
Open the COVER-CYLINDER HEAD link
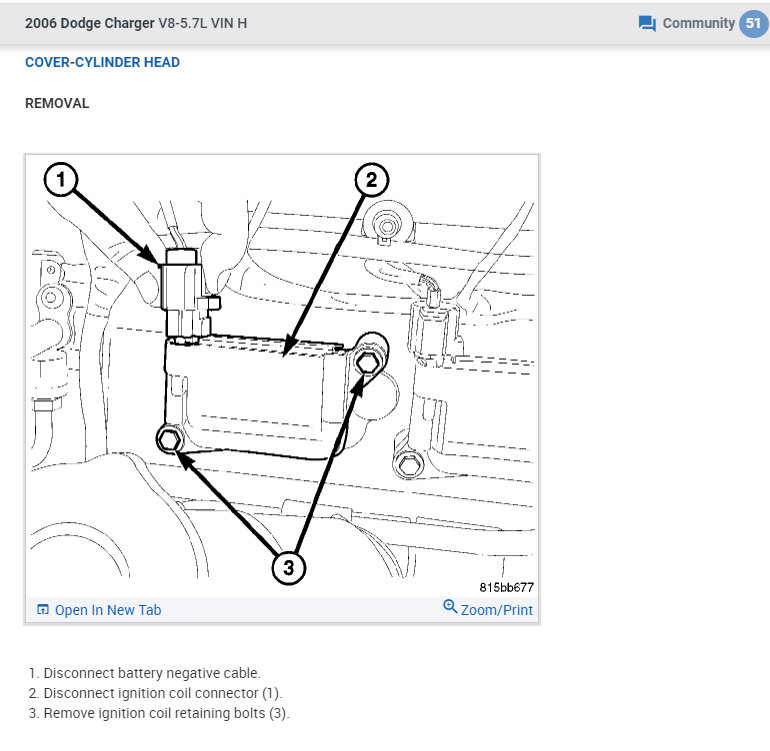click(x=102, y=62)
